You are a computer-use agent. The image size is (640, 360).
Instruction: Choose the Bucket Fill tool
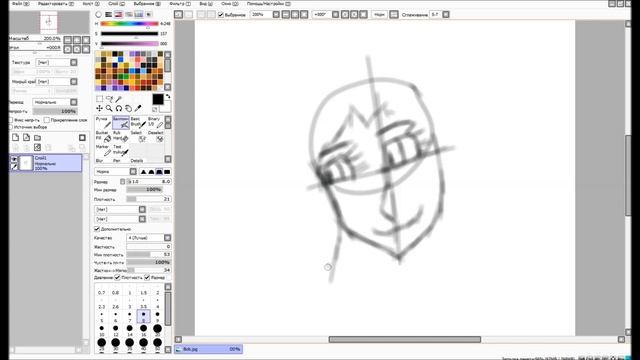click(103, 136)
